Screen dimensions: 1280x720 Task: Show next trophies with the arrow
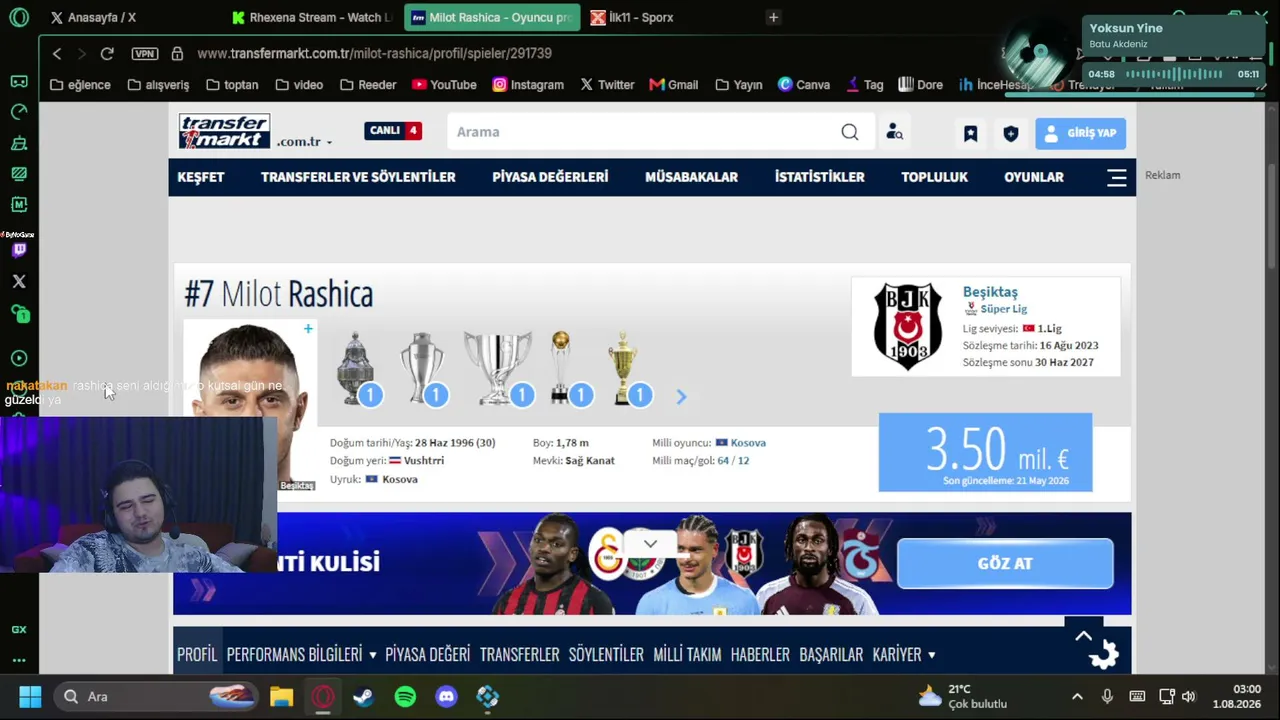681,397
